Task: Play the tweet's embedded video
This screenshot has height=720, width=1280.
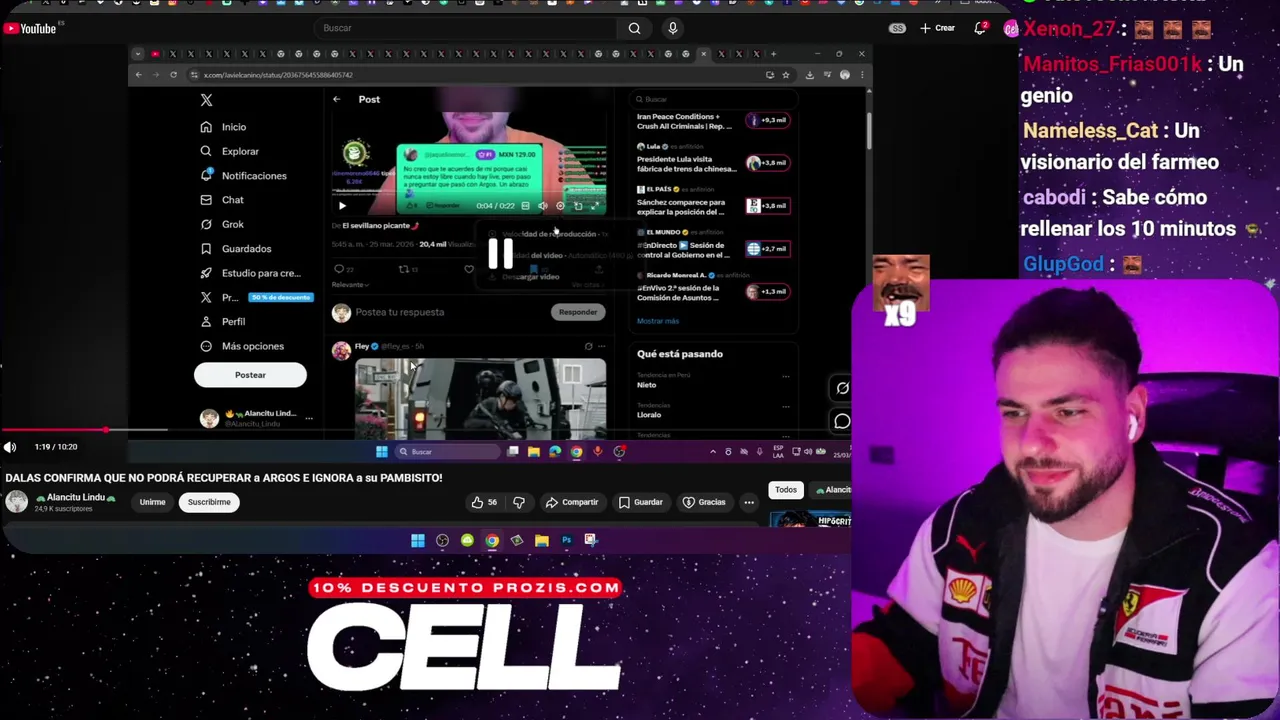Action: point(342,206)
